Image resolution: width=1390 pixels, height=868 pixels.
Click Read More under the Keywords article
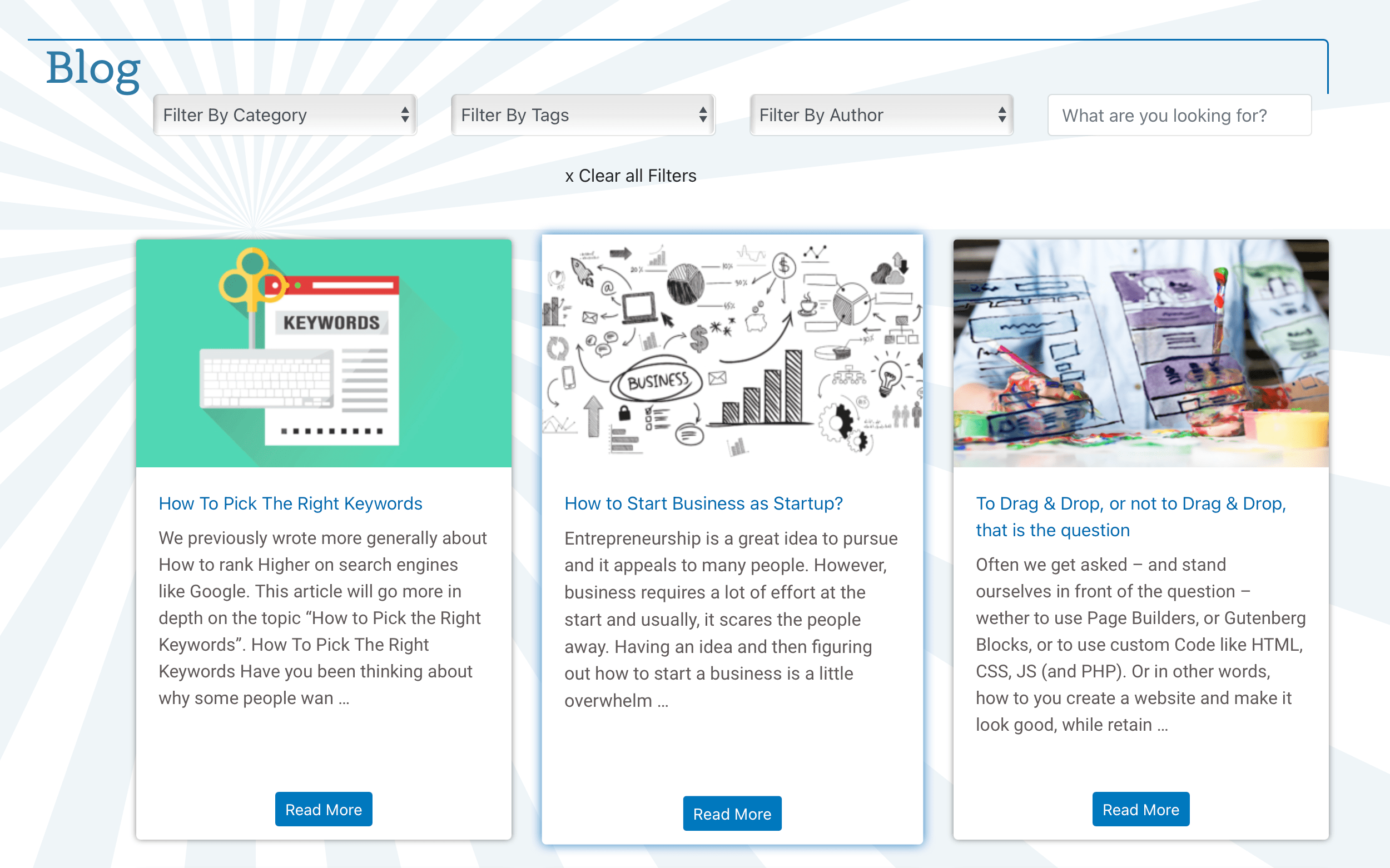coord(324,810)
